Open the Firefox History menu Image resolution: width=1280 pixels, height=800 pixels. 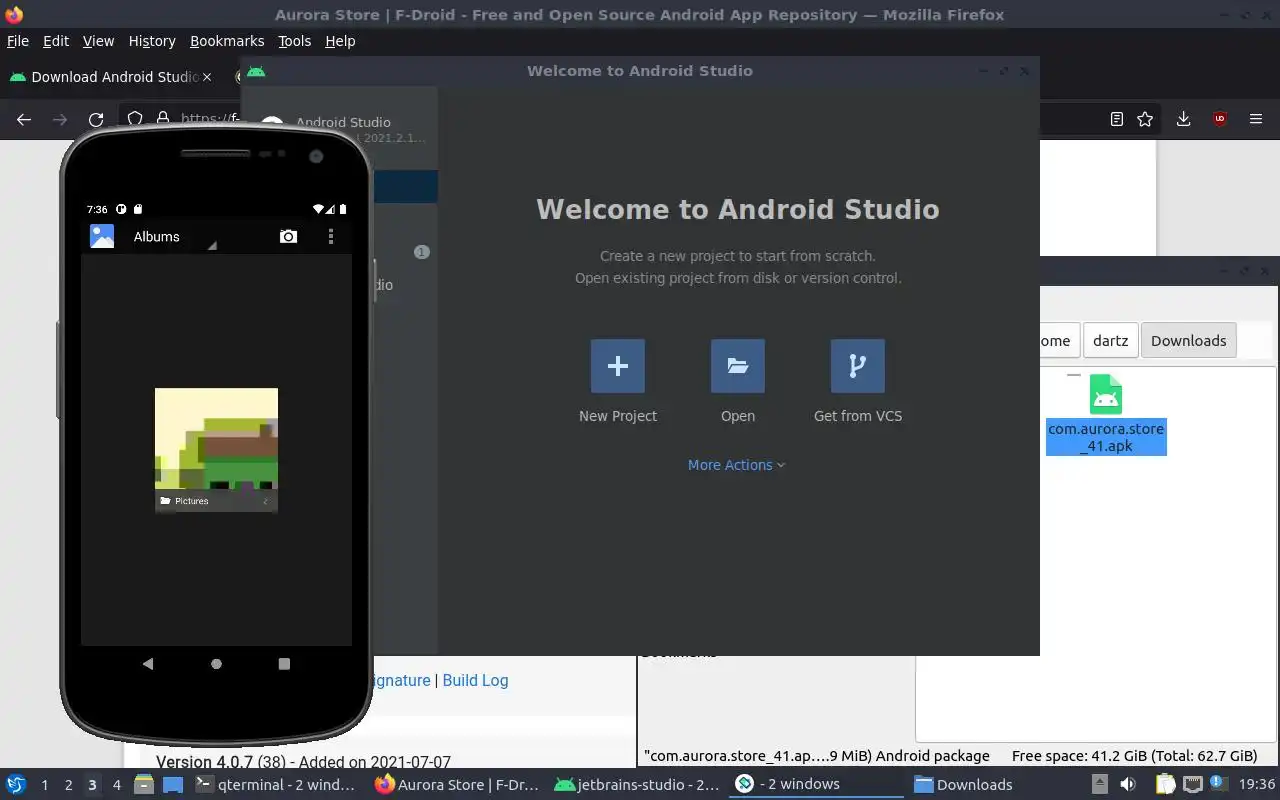coord(152,41)
